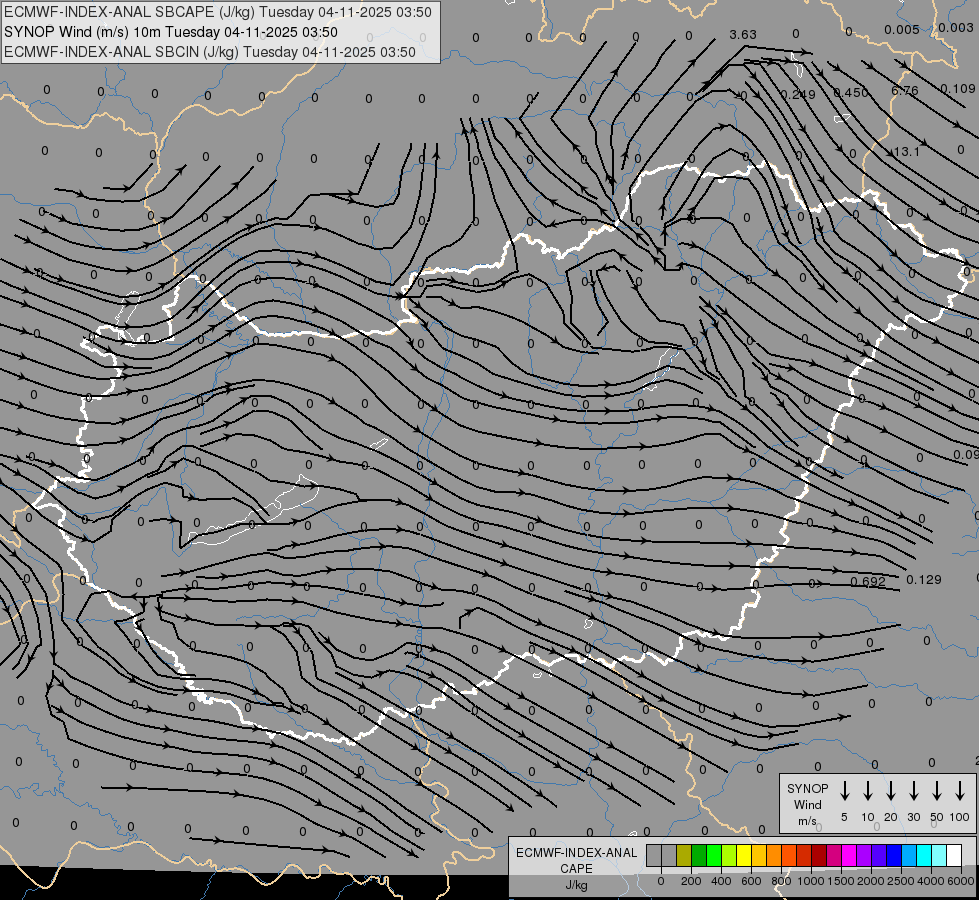979x900 pixels.
Task: Click the CAPE legend label 4000
Action: pyautogui.click(x=931, y=881)
